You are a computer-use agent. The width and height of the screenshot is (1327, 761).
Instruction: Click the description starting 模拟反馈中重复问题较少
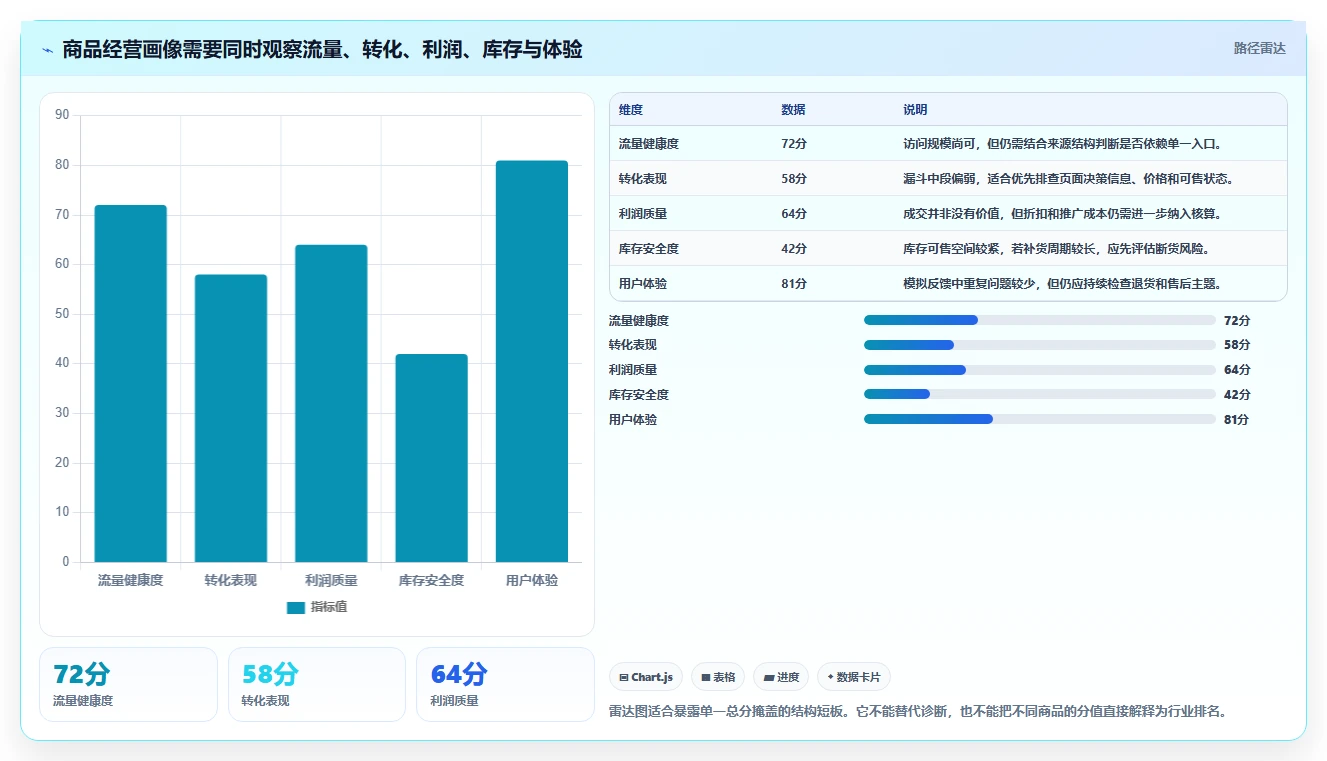click(1062, 284)
